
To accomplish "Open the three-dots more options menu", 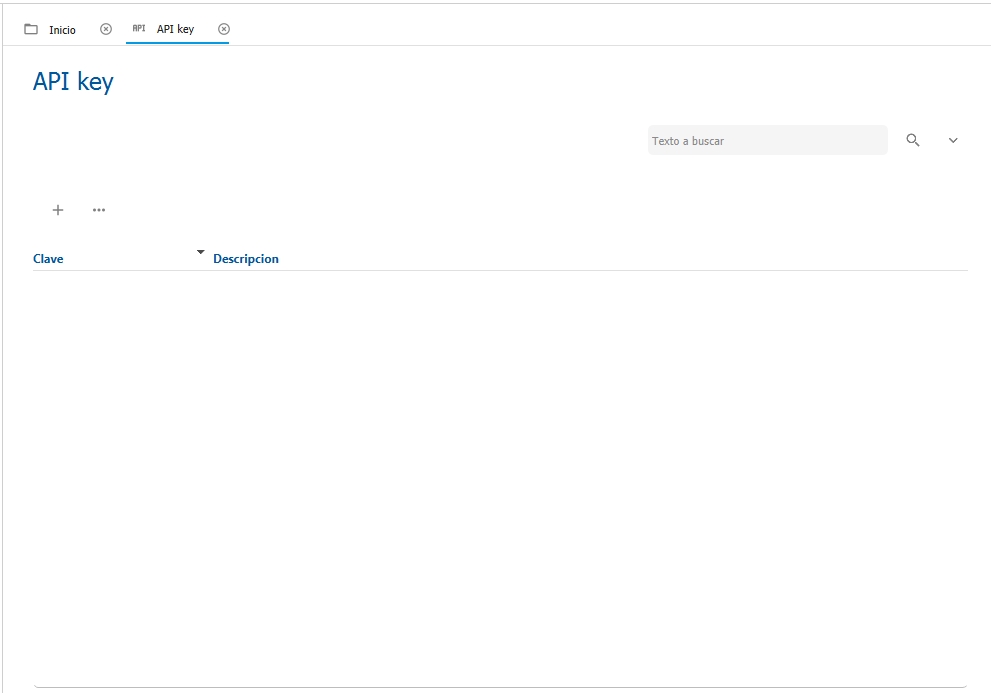I will [99, 210].
